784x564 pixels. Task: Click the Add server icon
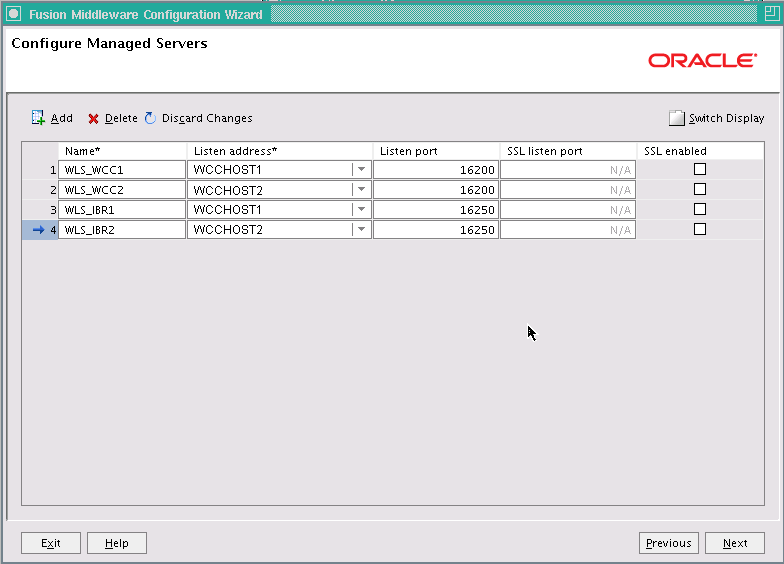(x=38, y=118)
